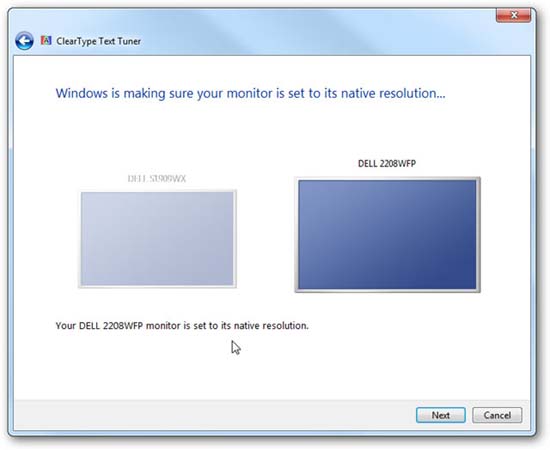Screen dimensions: 550x450
Task: Click the pale screen inside DELL S1909WX preview
Action: coord(157,239)
